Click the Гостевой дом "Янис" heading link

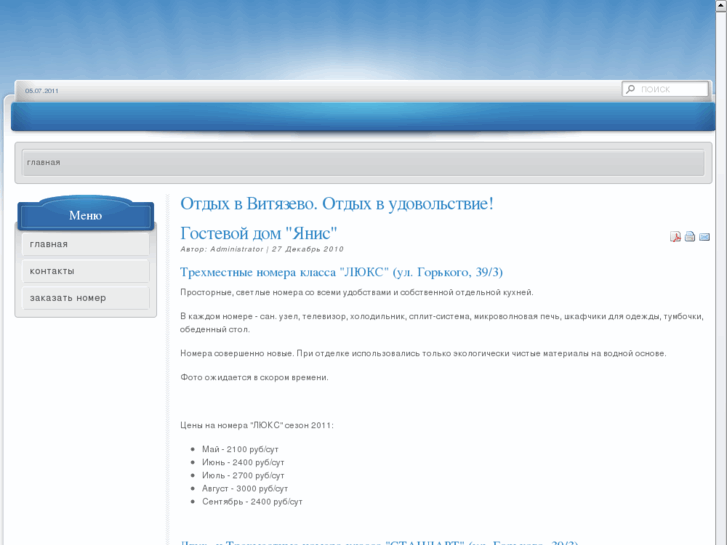[259, 233]
